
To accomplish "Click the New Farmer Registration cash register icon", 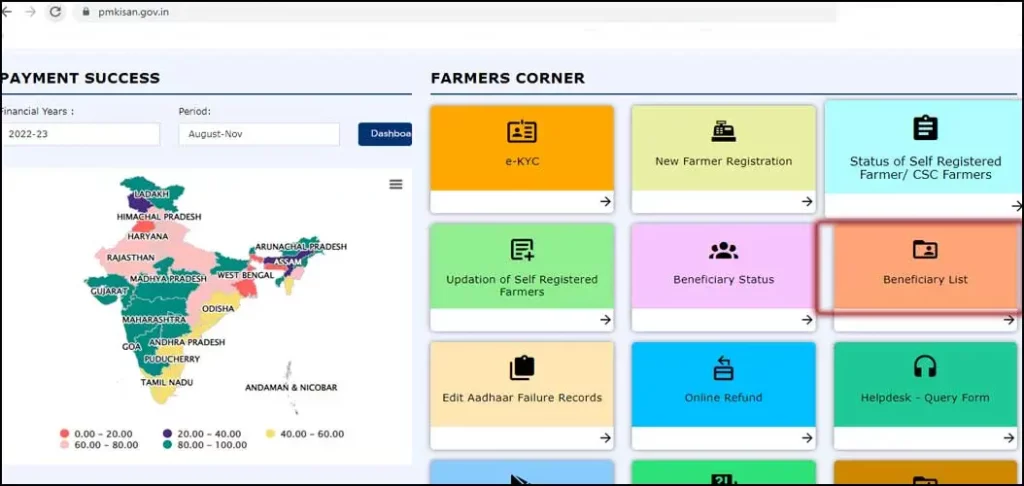I will pos(724,132).
